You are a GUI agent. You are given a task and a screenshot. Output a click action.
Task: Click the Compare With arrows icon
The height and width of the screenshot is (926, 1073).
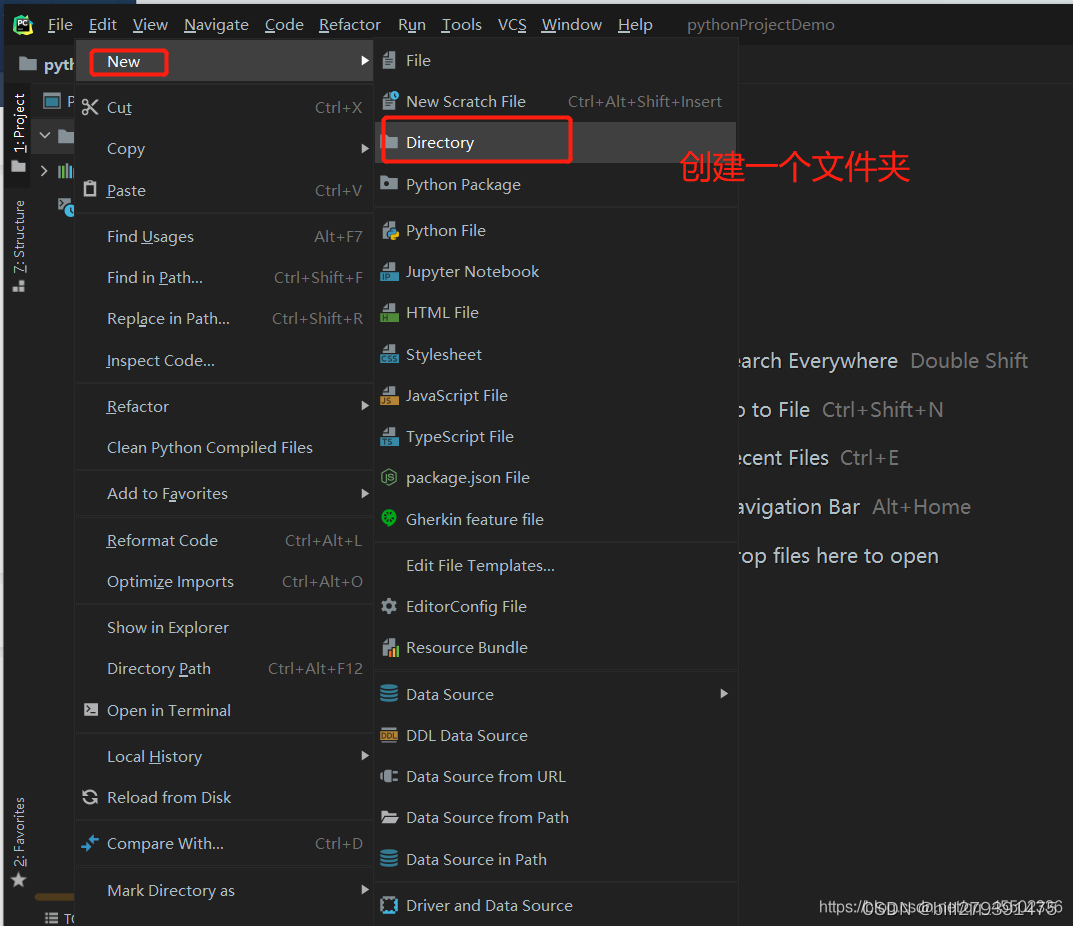point(90,843)
